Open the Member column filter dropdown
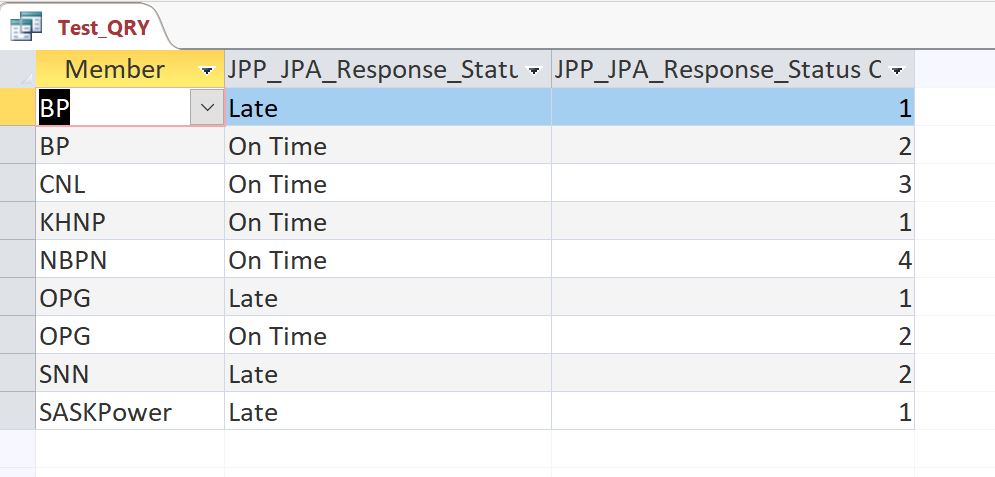The height and width of the screenshot is (477, 995). tap(208, 70)
